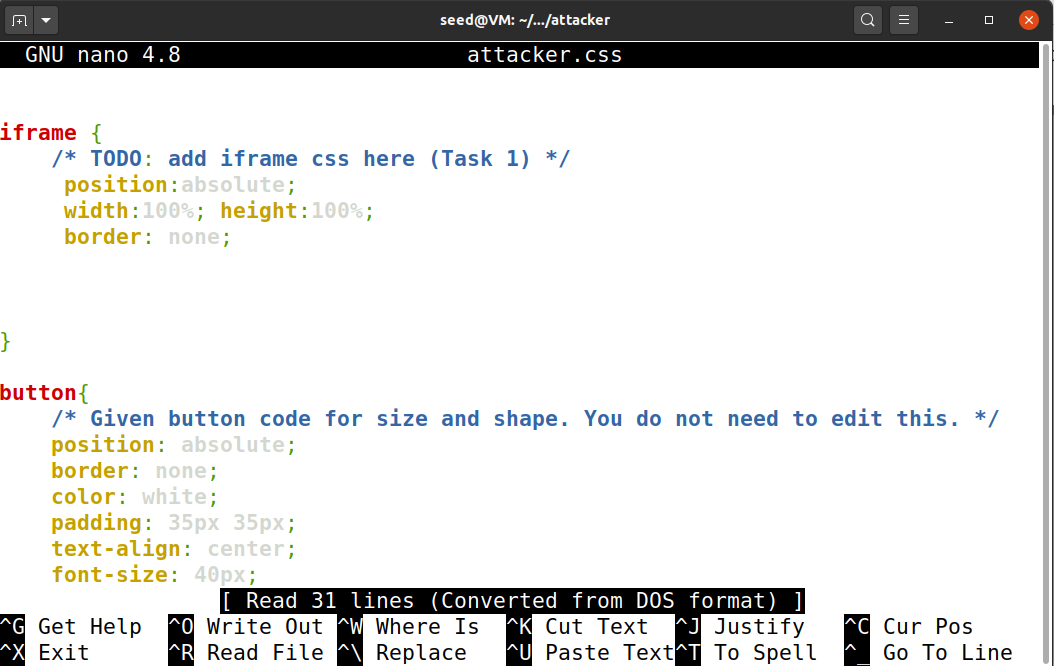Click the Read 31 lines status message

[x=510, y=600]
